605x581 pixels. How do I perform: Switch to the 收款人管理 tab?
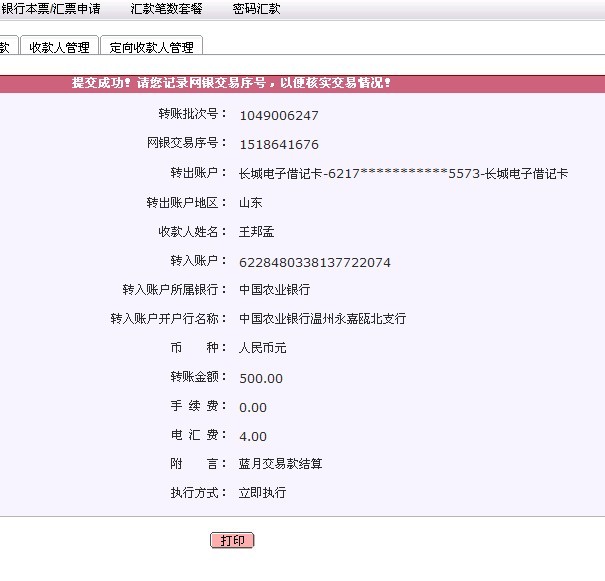[x=59, y=47]
